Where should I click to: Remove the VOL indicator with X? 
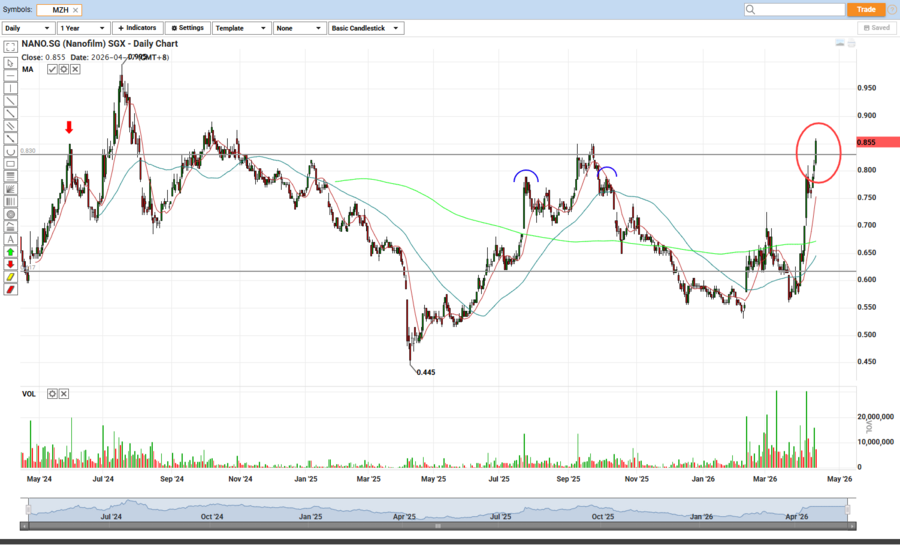[x=63, y=394]
